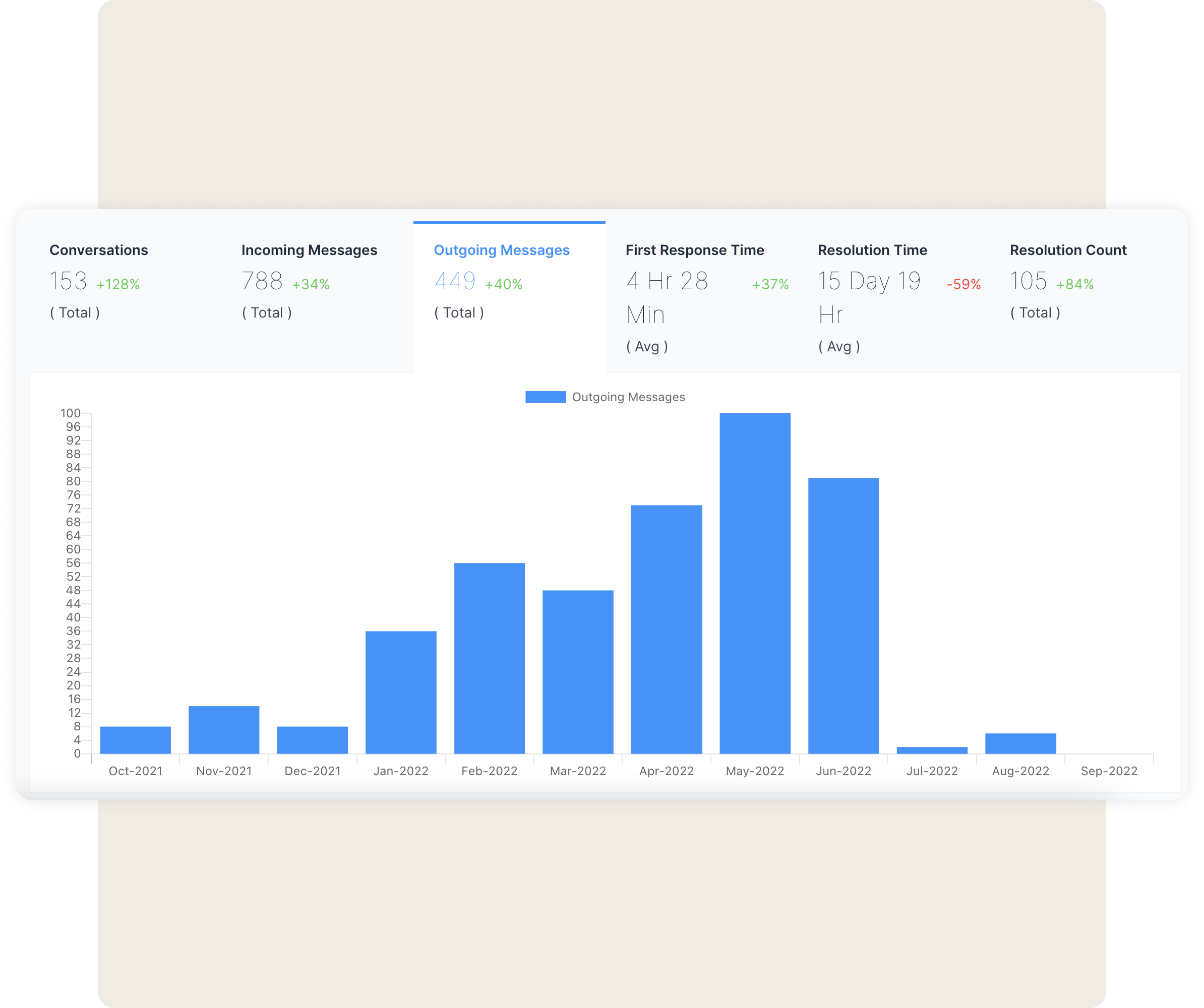Click the Apr-2022 bar
The width and height of the screenshot is (1204, 1008).
(x=666, y=629)
